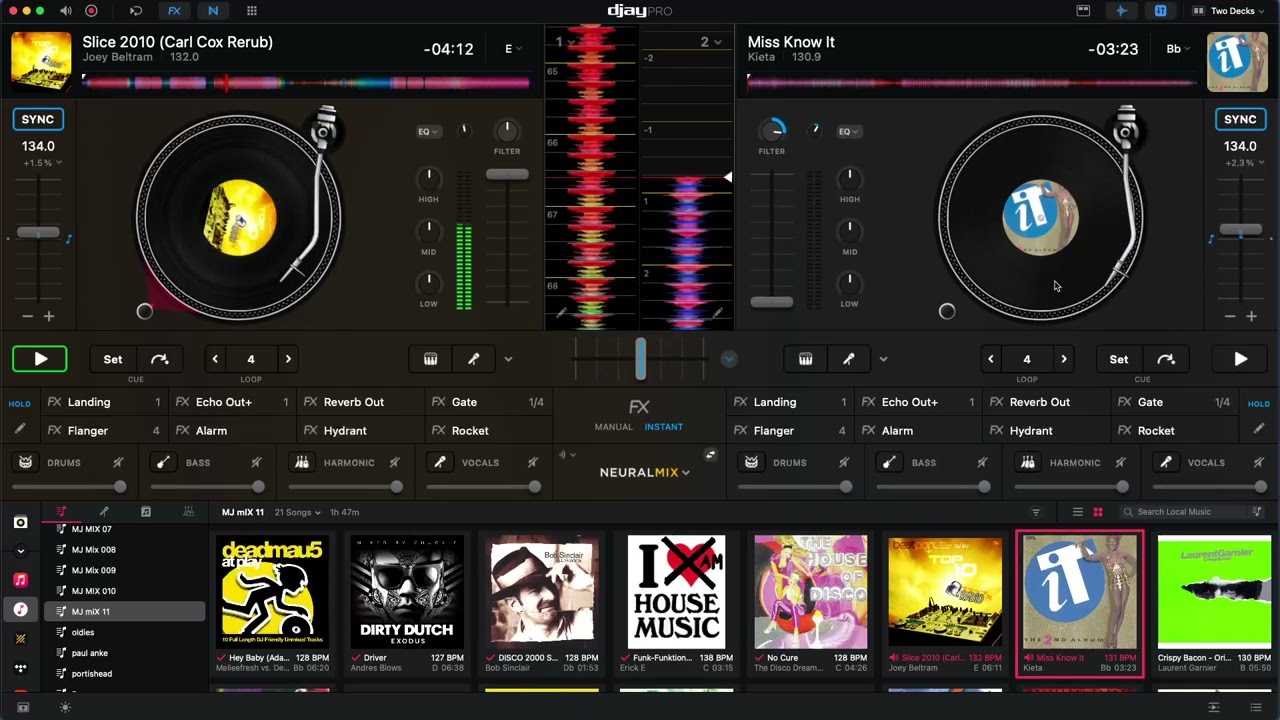This screenshot has height=720, width=1280.
Task: Toggle the Automix icon in the top toolbar
Action: (x=136, y=11)
